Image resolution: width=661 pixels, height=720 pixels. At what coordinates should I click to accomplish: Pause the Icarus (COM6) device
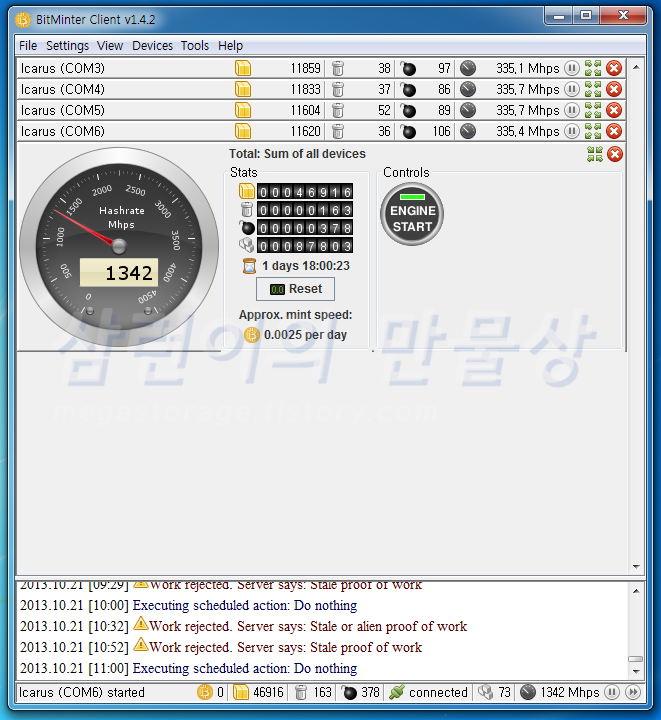571,131
